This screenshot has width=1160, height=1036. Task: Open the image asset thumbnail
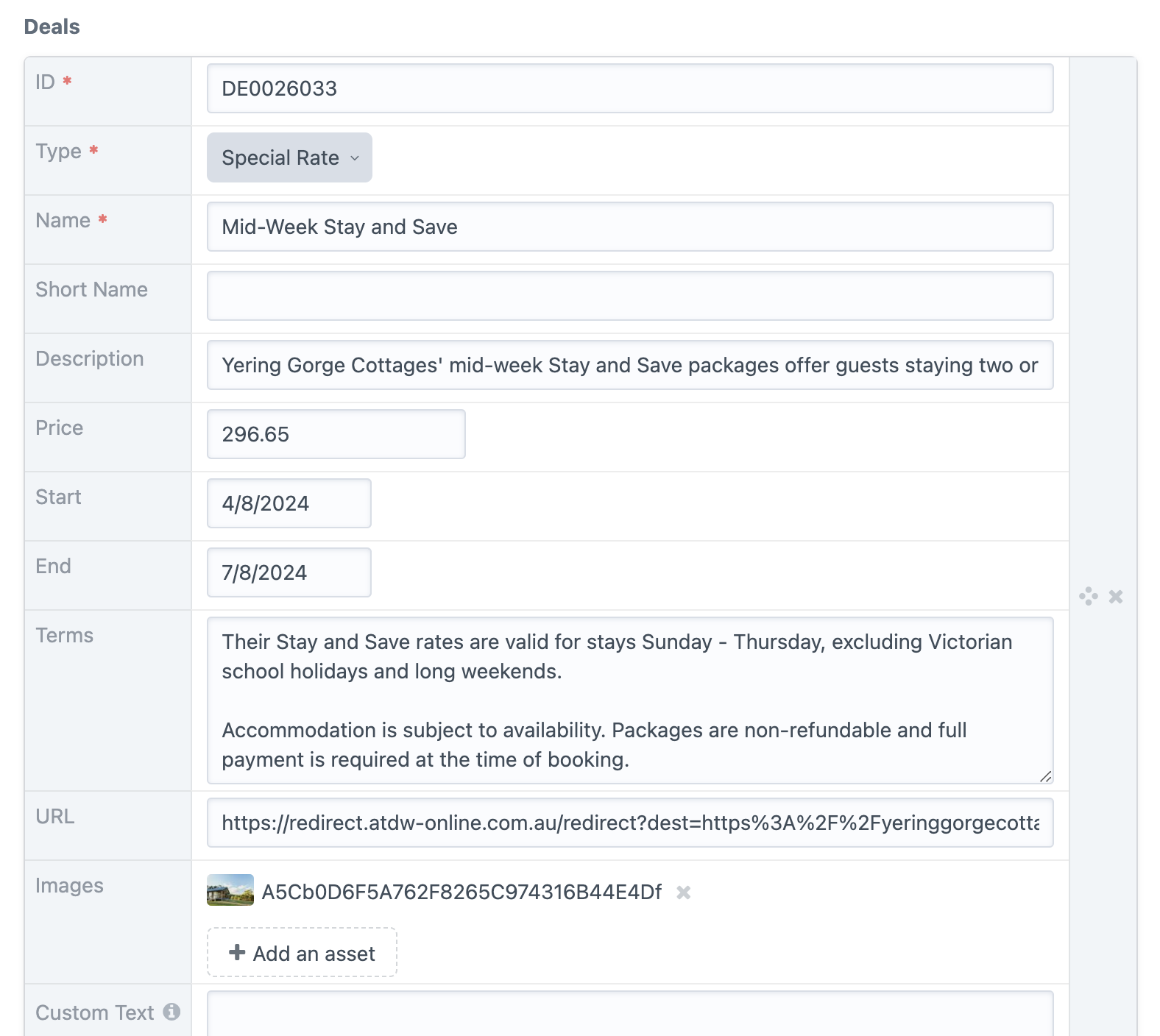[x=230, y=890]
